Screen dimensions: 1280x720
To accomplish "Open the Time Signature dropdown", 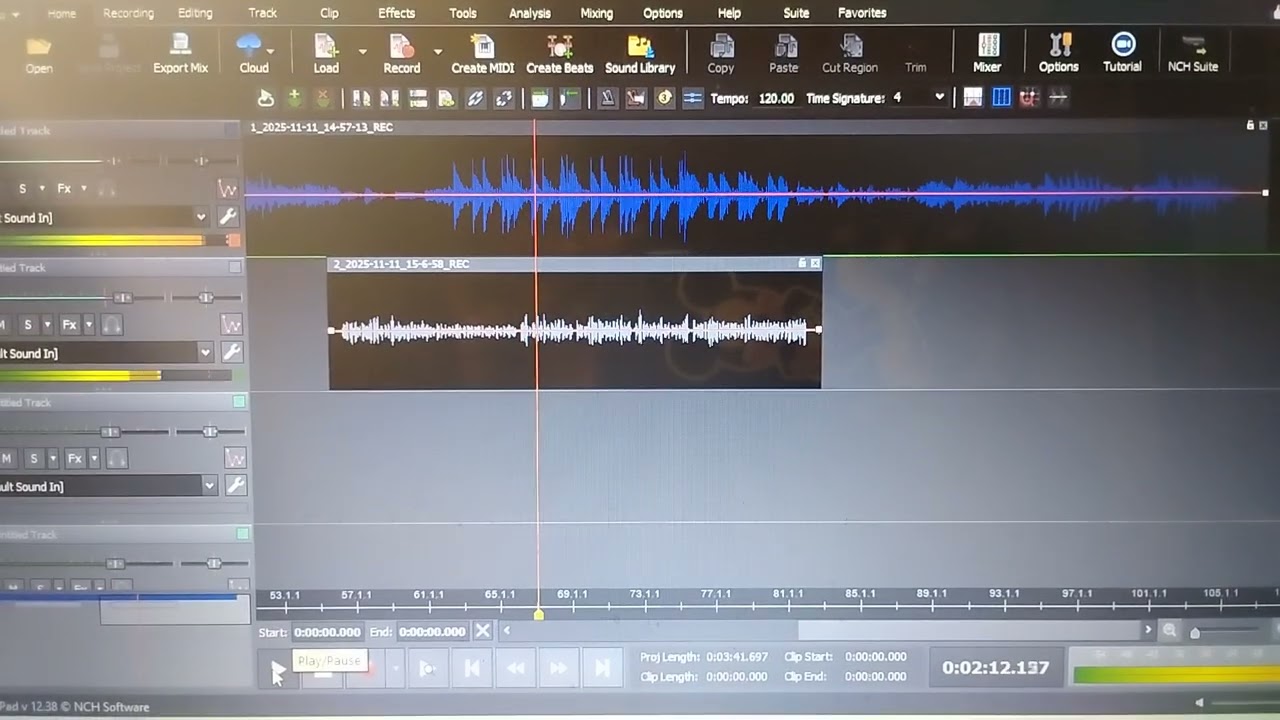I will [x=939, y=97].
